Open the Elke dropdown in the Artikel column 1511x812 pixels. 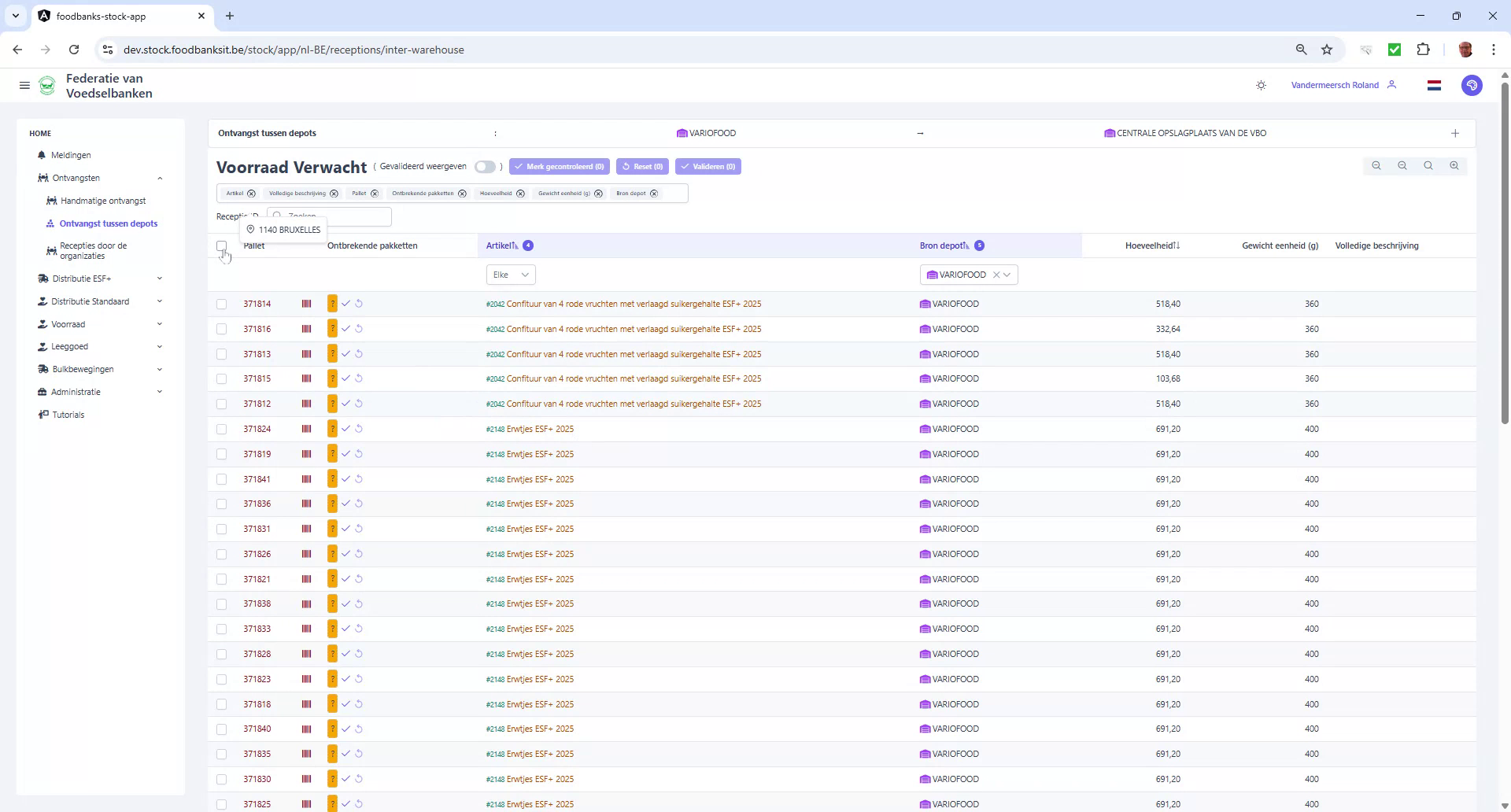pos(510,275)
